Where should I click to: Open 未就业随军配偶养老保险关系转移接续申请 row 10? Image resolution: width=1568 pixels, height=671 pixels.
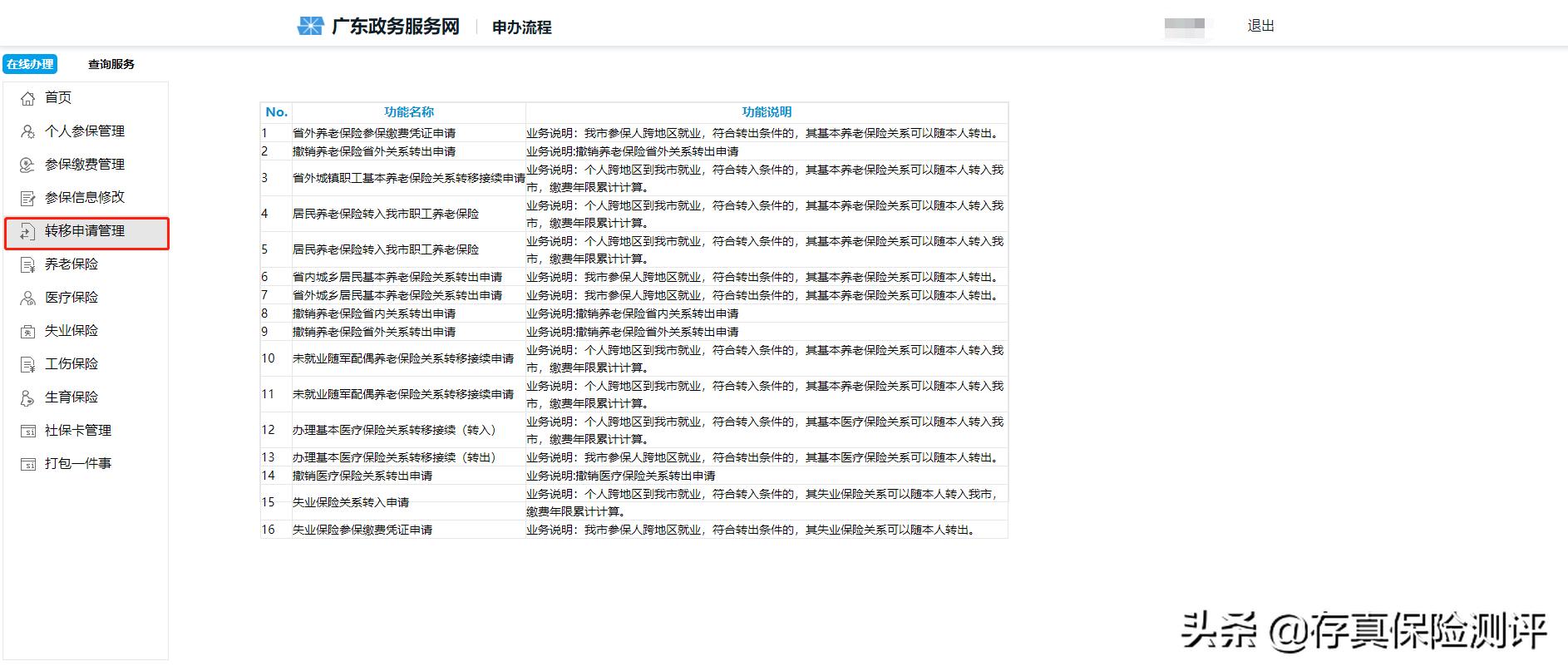point(403,358)
